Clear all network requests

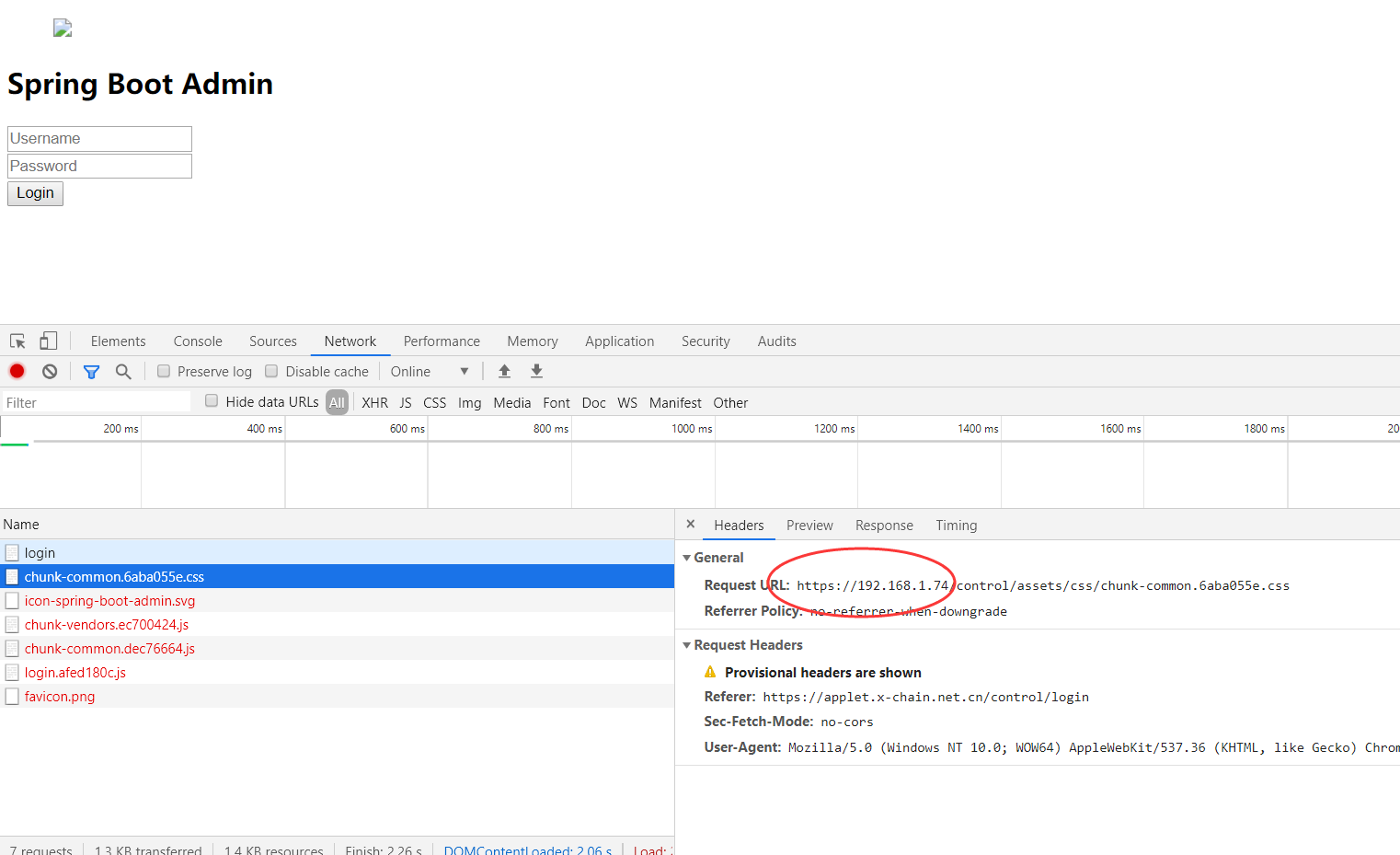coord(49,371)
